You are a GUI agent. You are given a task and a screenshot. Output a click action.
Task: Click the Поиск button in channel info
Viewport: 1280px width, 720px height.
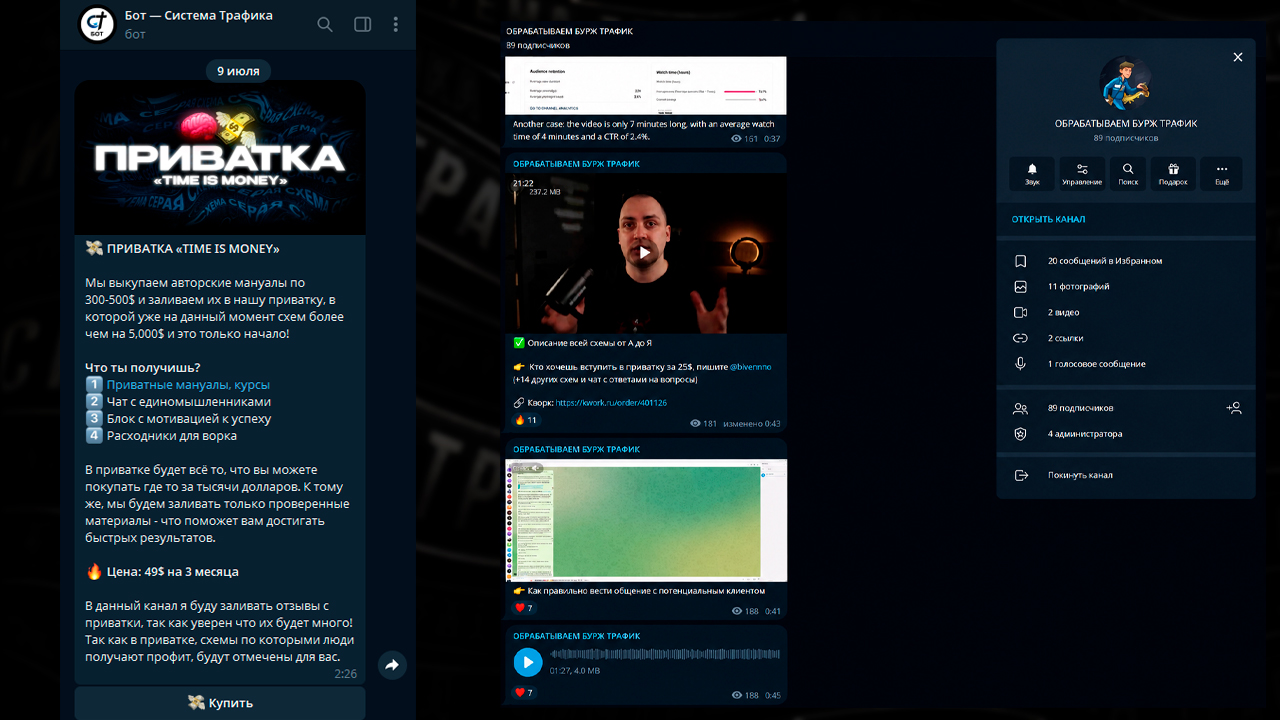coord(1128,173)
